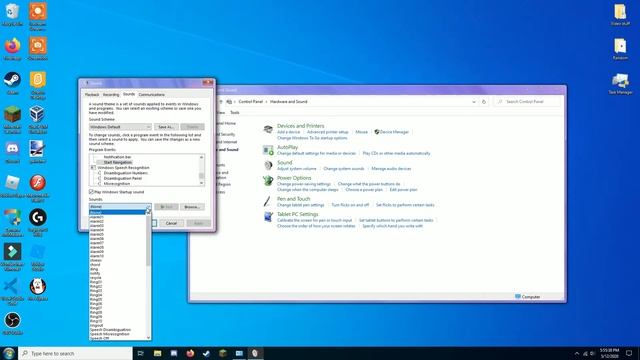
Task: Click the Browse button
Action: click(x=192, y=207)
